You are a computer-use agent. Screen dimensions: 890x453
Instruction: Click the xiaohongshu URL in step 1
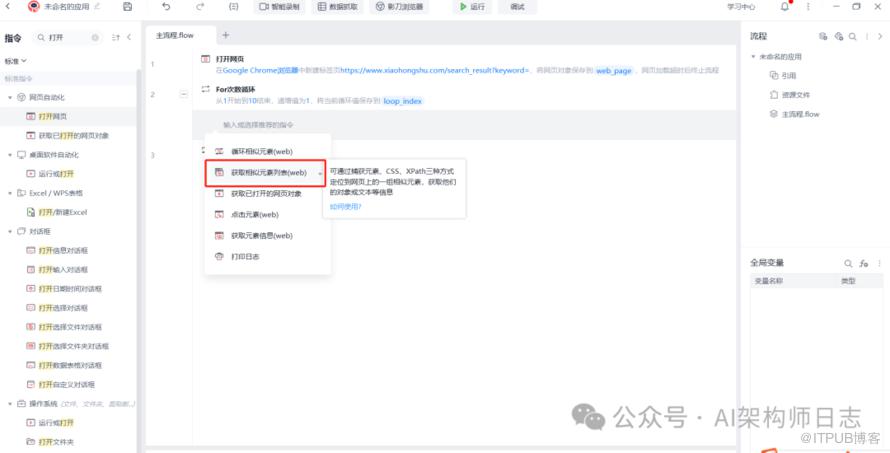click(x=435, y=70)
